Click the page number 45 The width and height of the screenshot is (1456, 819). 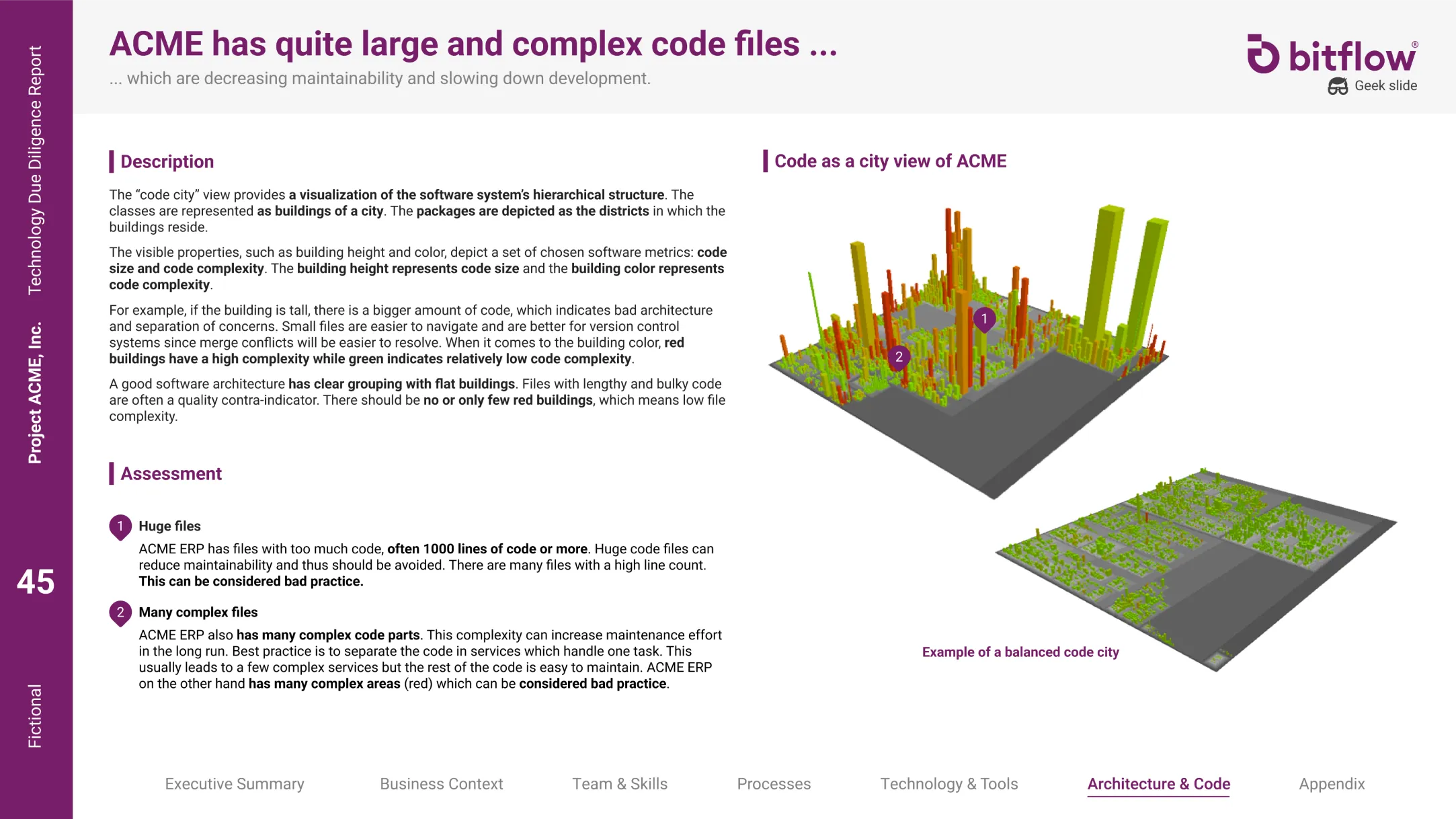tap(36, 582)
